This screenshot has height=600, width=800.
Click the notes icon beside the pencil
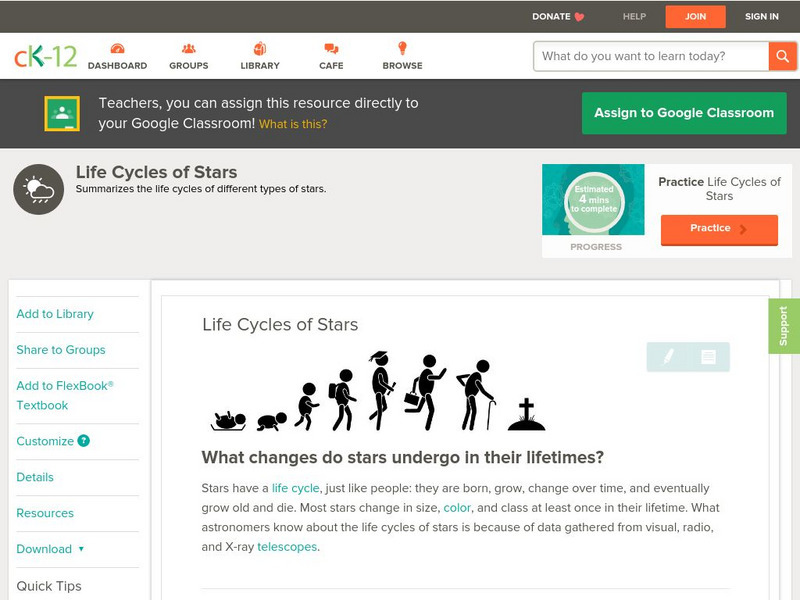click(708, 356)
